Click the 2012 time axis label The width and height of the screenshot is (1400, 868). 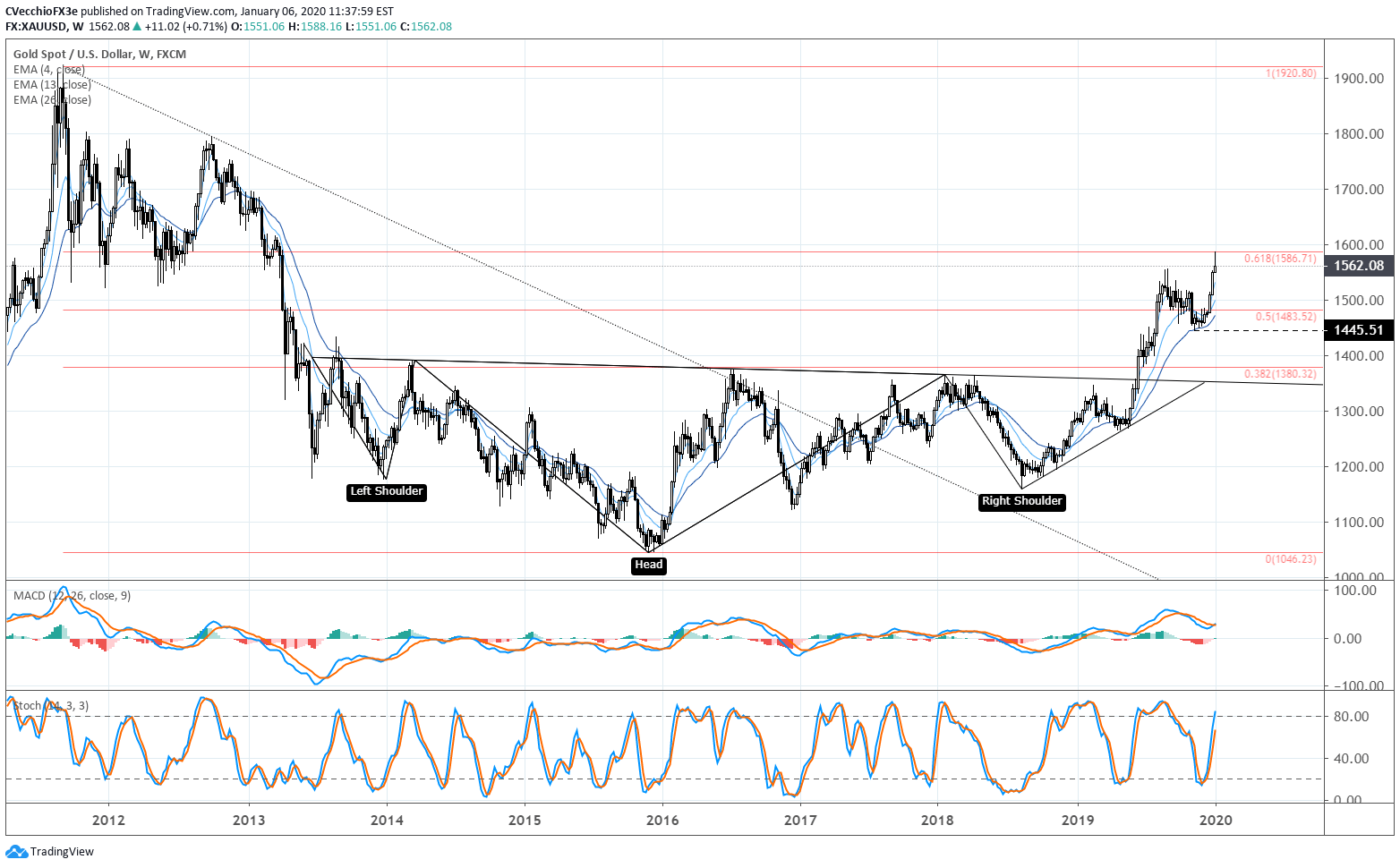click(108, 821)
